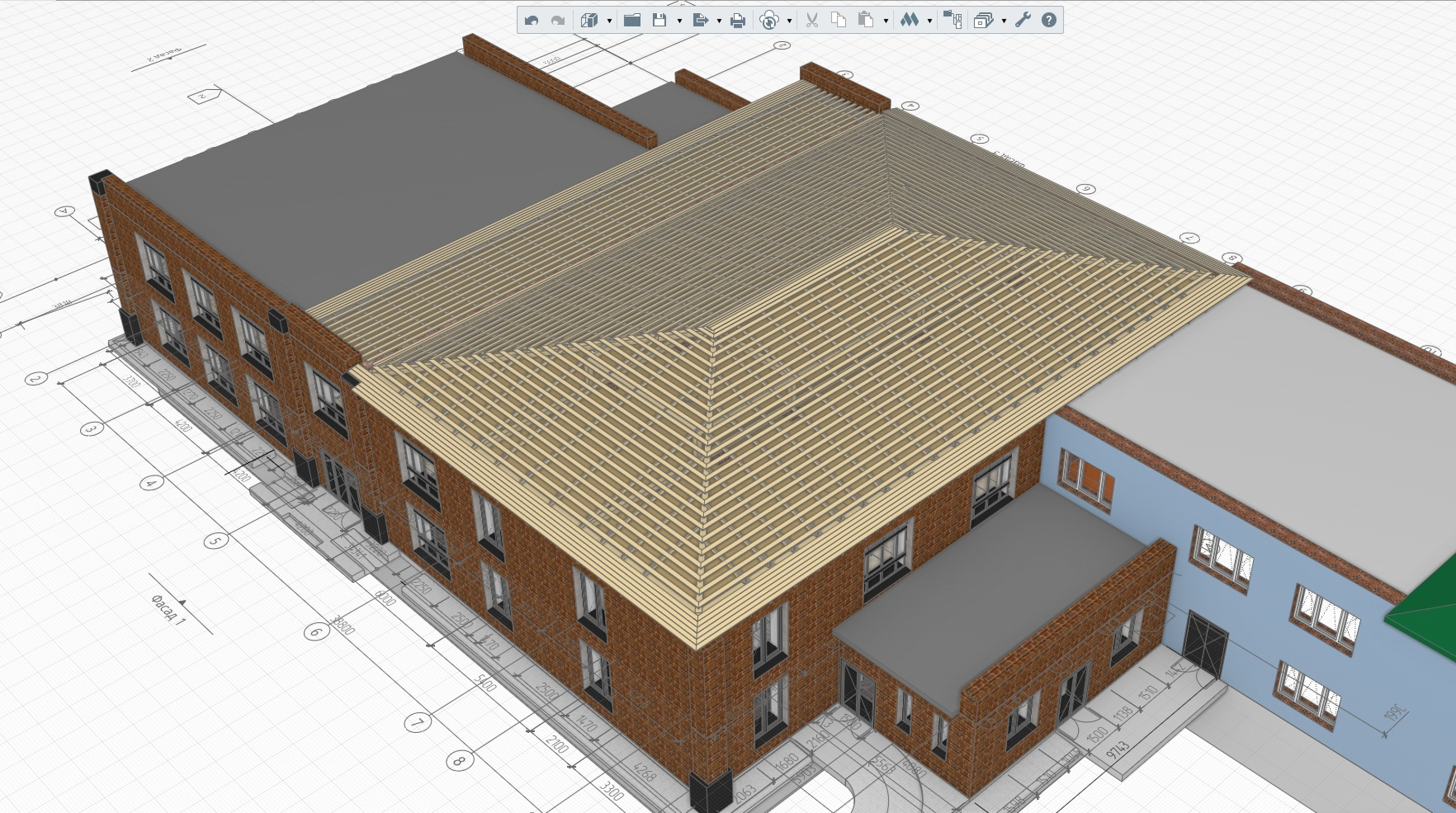Print using the printer icon
Viewport: 1456px width, 813px height.
coord(738,21)
